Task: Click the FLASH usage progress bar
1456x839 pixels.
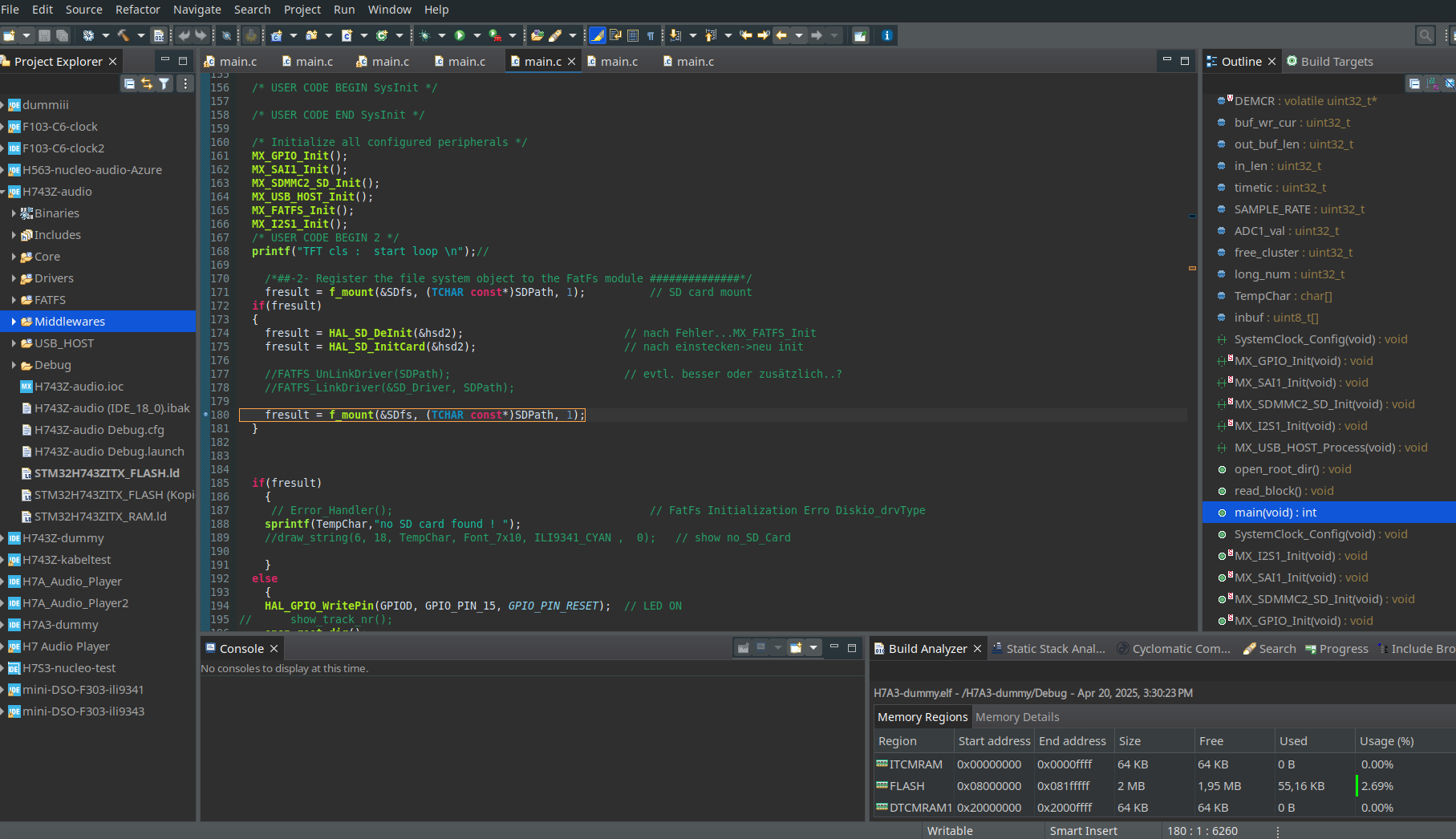Action: point(1361,786)
